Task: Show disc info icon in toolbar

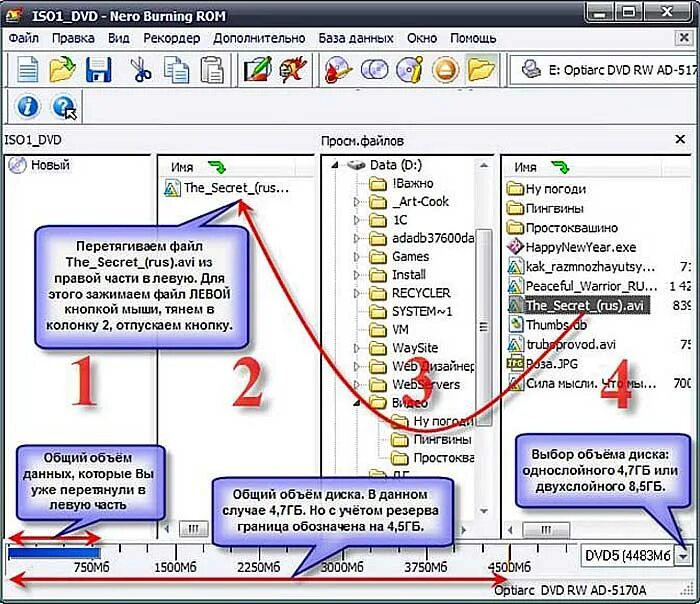Action: 409,70
